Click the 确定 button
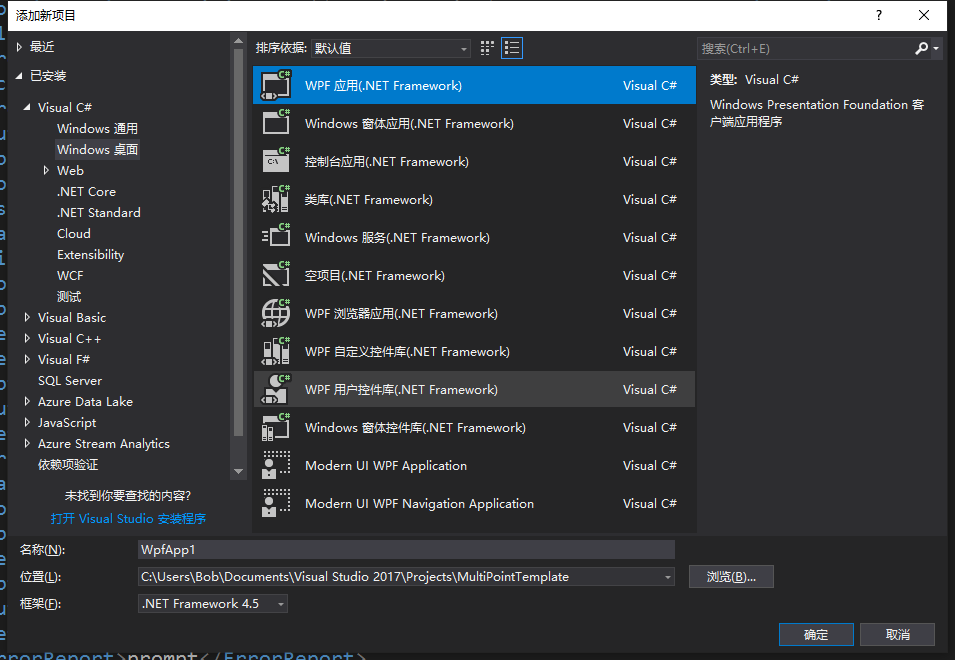The width and height of the screenshot is (955, 660). pyautogui.click(x=816, y=634)
